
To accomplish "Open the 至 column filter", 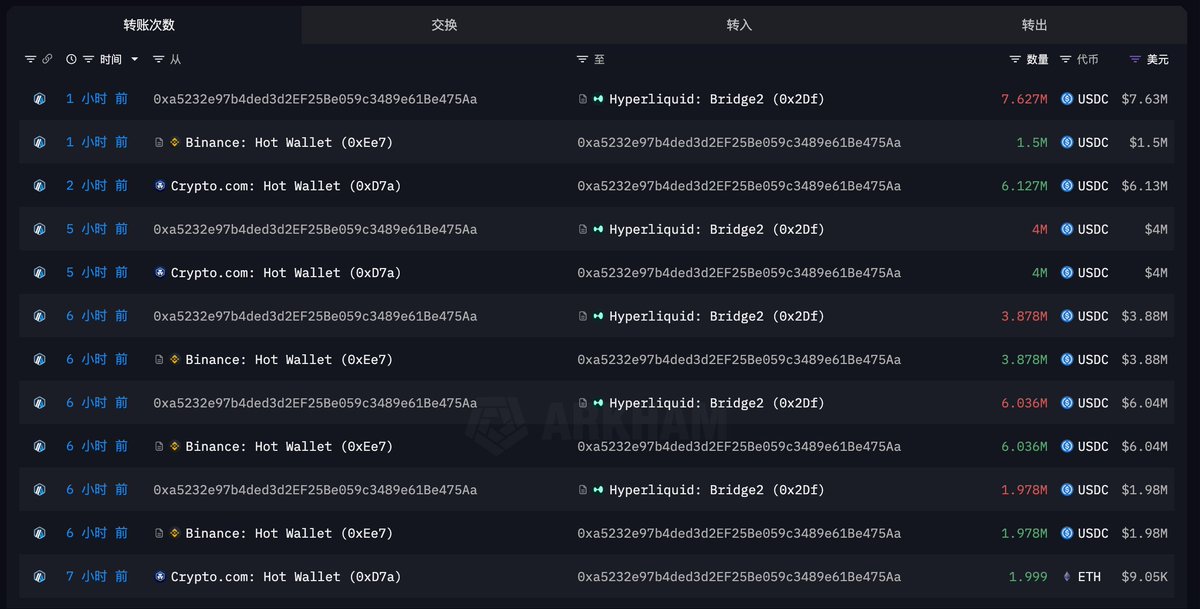I will (583, 60).
